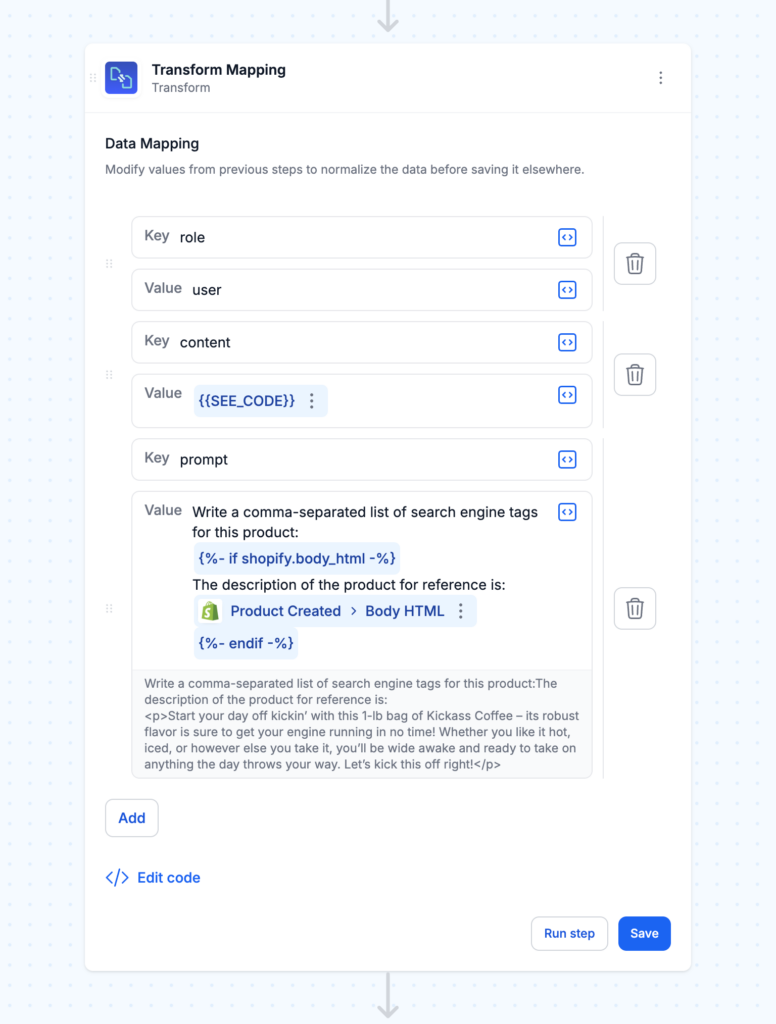
Task: Click the code icon on the content Key field
Action: tap(567, 341)
